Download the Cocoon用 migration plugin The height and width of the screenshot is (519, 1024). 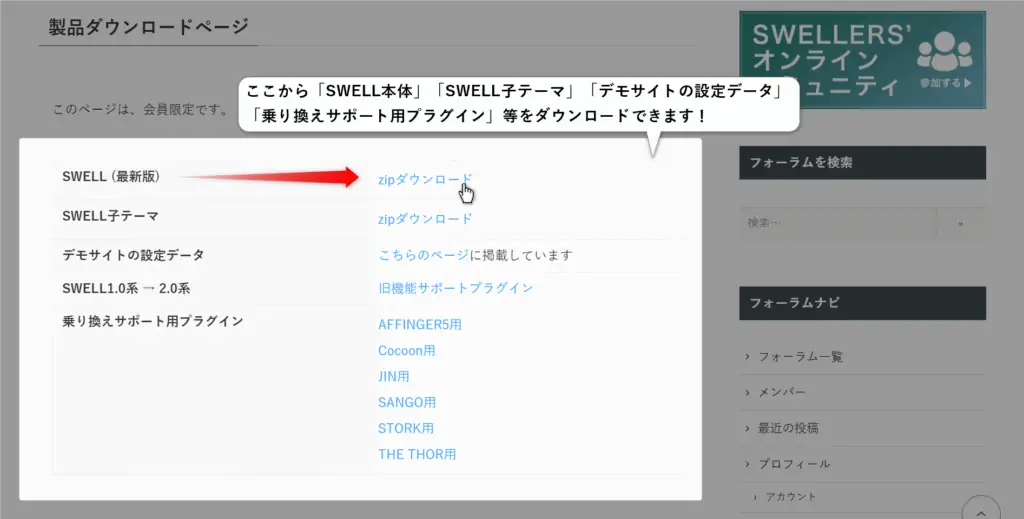tap(406, 351)
